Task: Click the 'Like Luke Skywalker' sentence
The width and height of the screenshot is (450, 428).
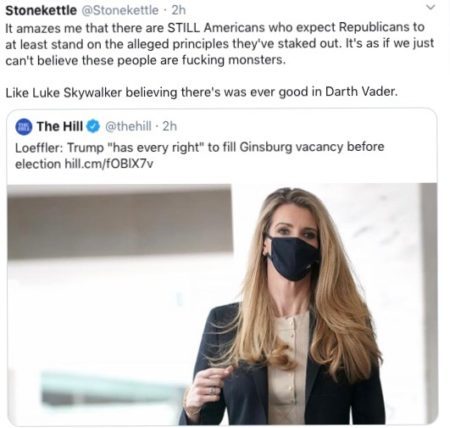Action: (202, 92)
